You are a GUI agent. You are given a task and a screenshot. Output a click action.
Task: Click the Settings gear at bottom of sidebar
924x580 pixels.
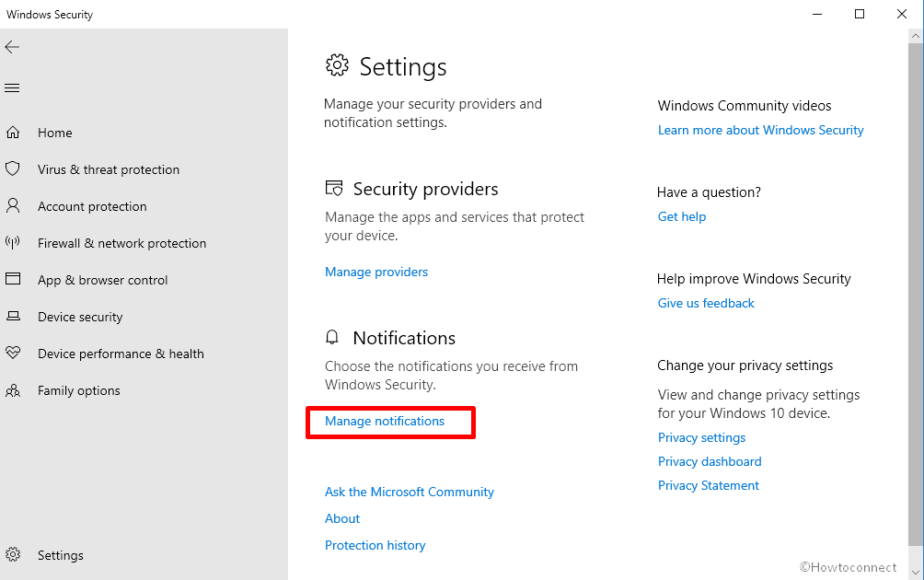(x=14, y=555)
